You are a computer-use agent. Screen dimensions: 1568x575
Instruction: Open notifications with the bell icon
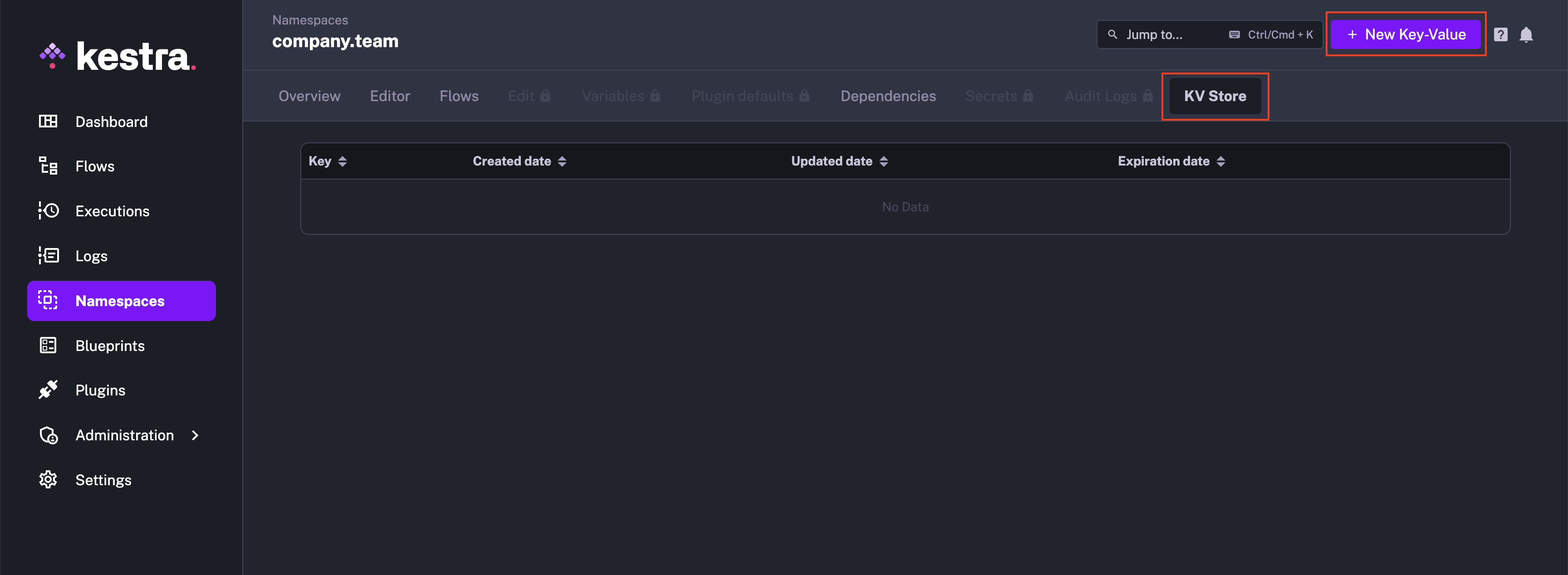[1527, 34]
